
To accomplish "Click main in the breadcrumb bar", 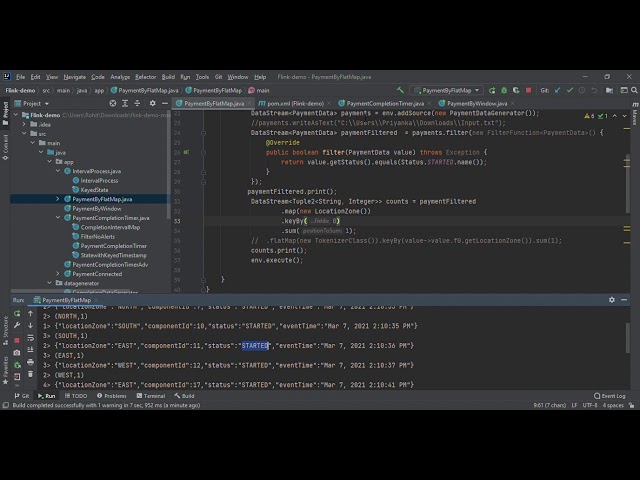I will coord(259,90).
